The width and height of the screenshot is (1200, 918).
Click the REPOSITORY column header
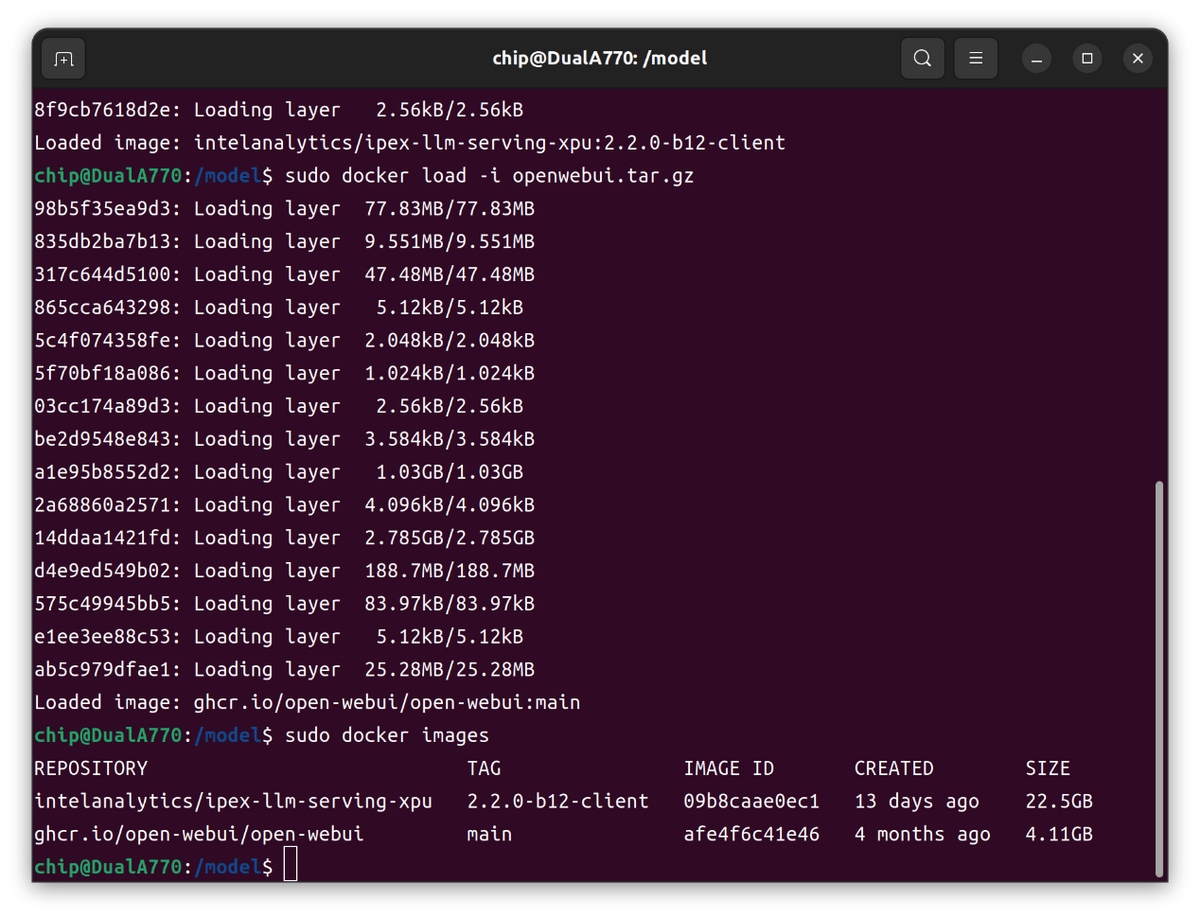(x=91, y=769)
